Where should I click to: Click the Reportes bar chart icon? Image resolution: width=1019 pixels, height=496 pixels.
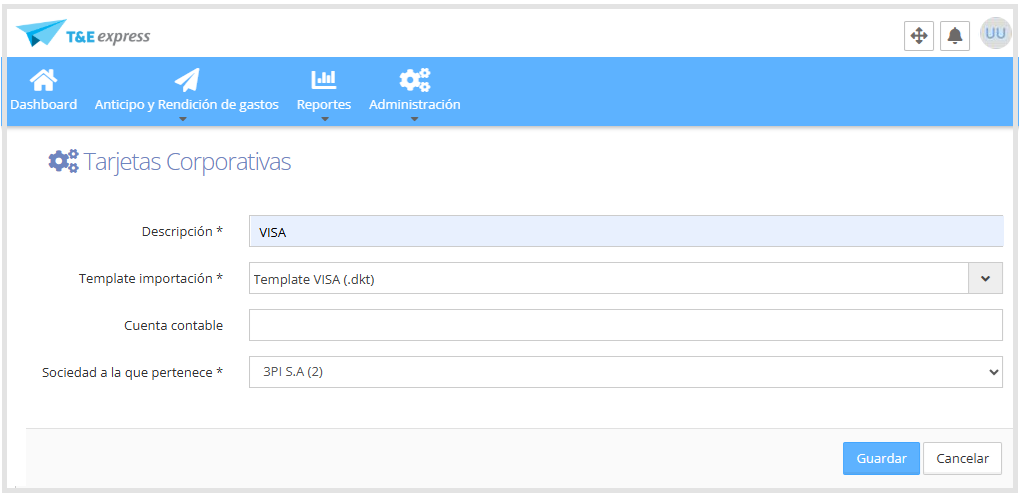point(324,79)
